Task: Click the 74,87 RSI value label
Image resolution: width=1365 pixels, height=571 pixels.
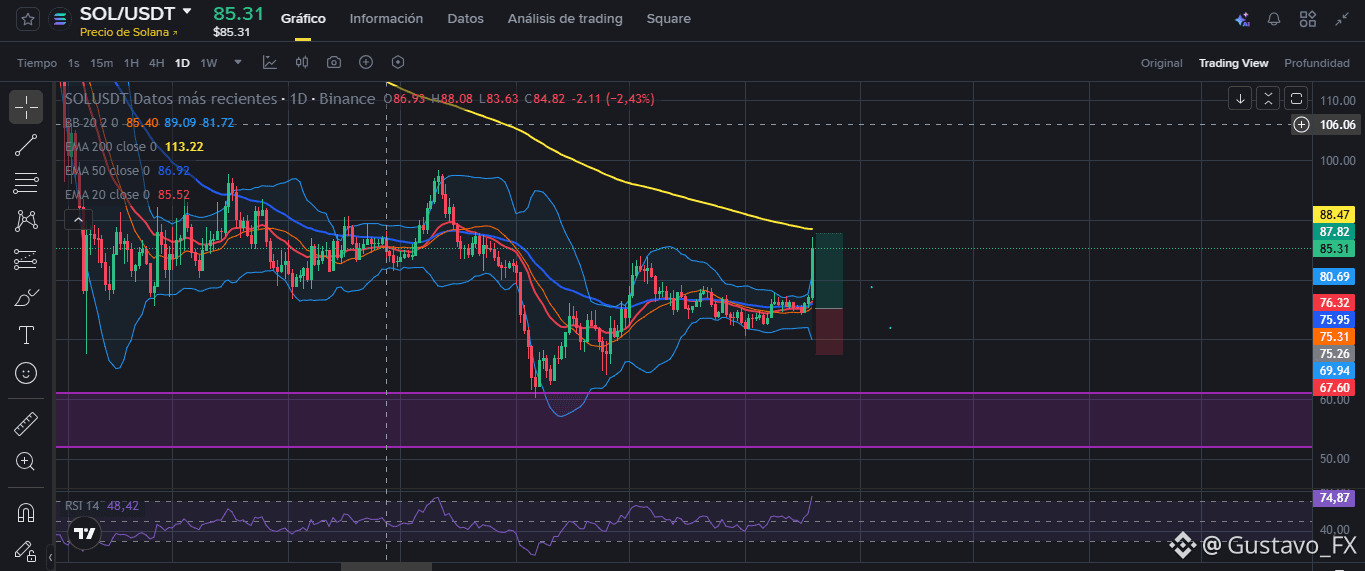Action: (1336, 497)
